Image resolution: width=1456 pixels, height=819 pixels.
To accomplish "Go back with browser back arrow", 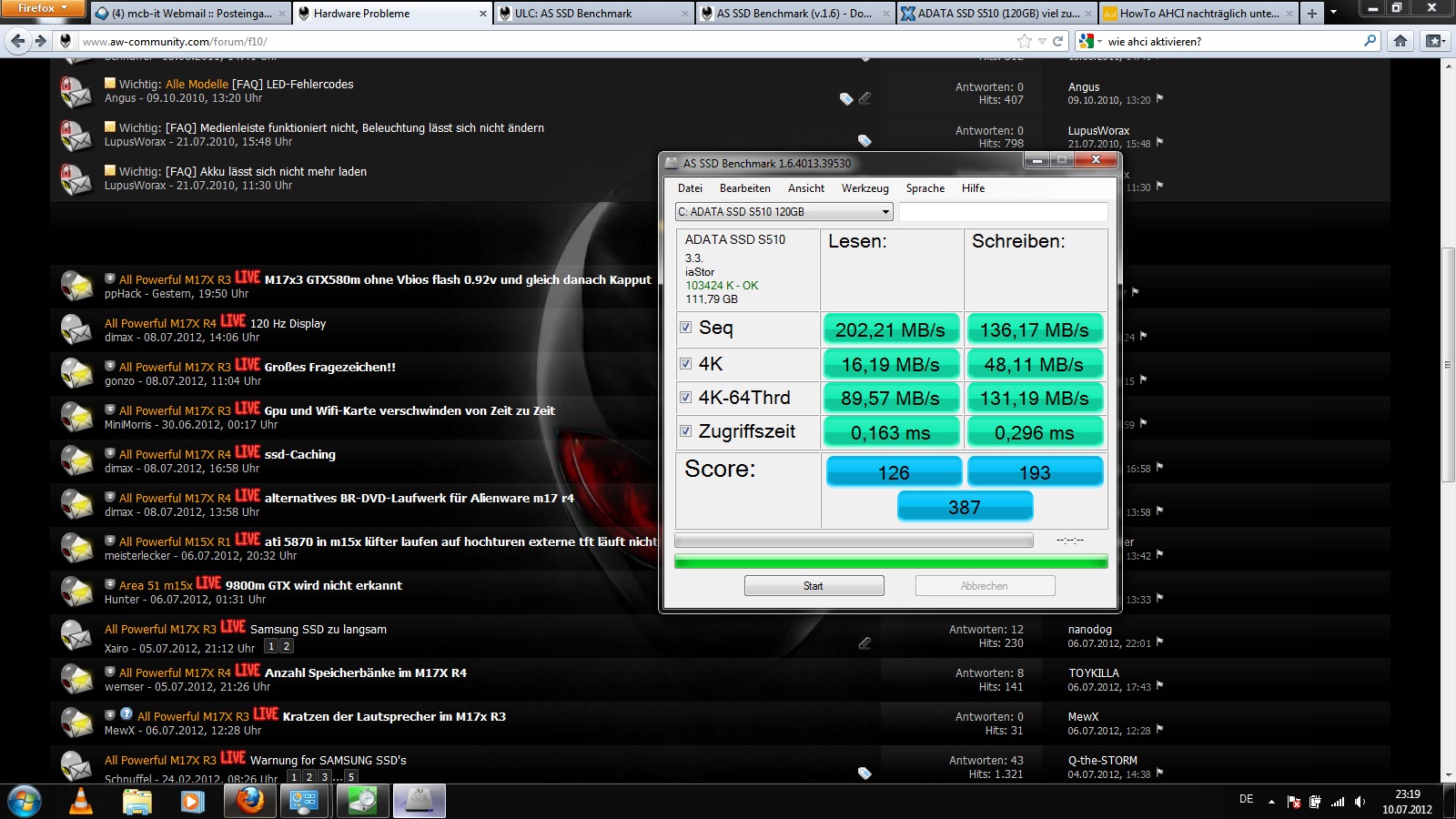I will [18, 41].
